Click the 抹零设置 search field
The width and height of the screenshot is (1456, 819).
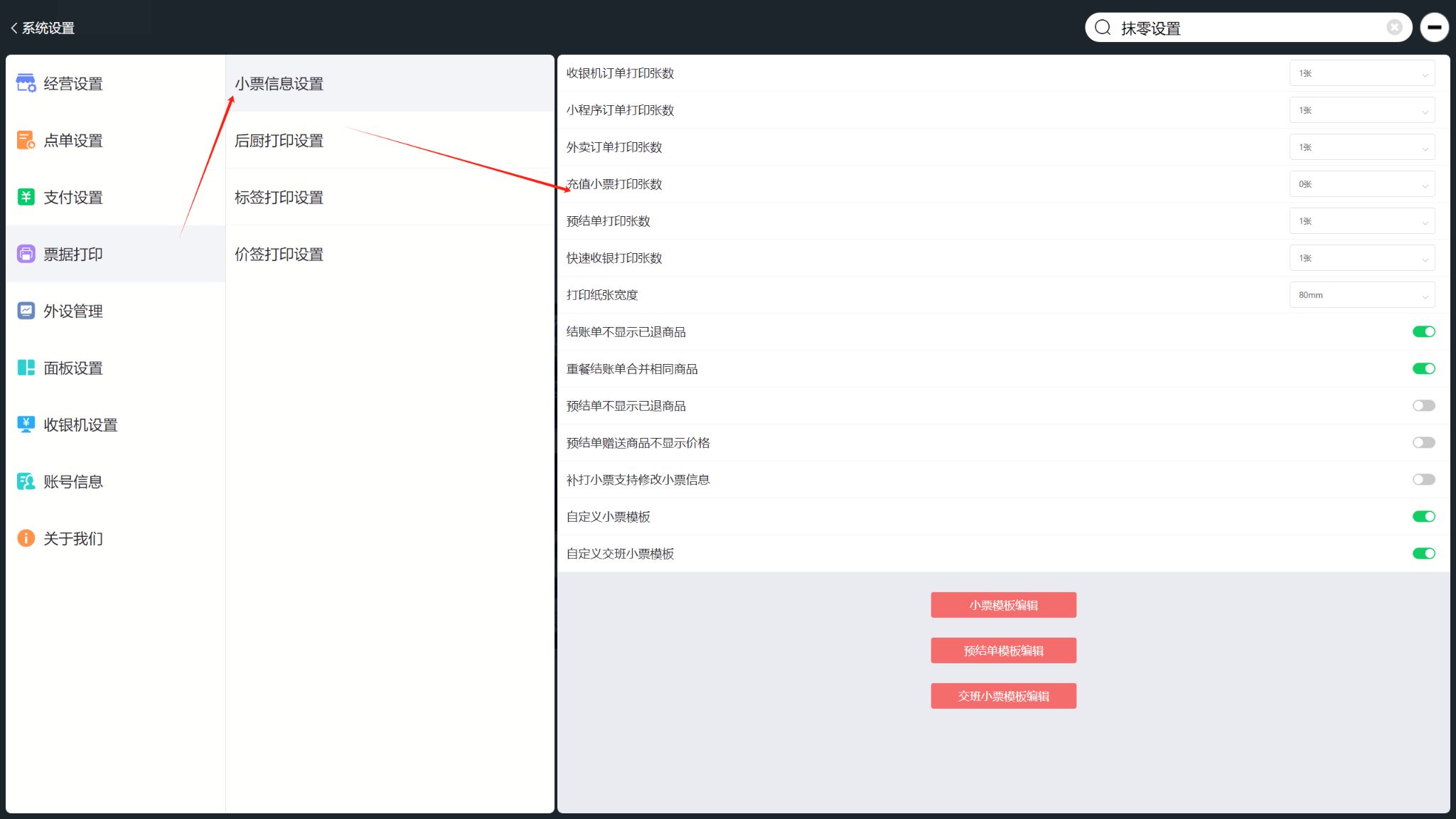[1248, 28]
